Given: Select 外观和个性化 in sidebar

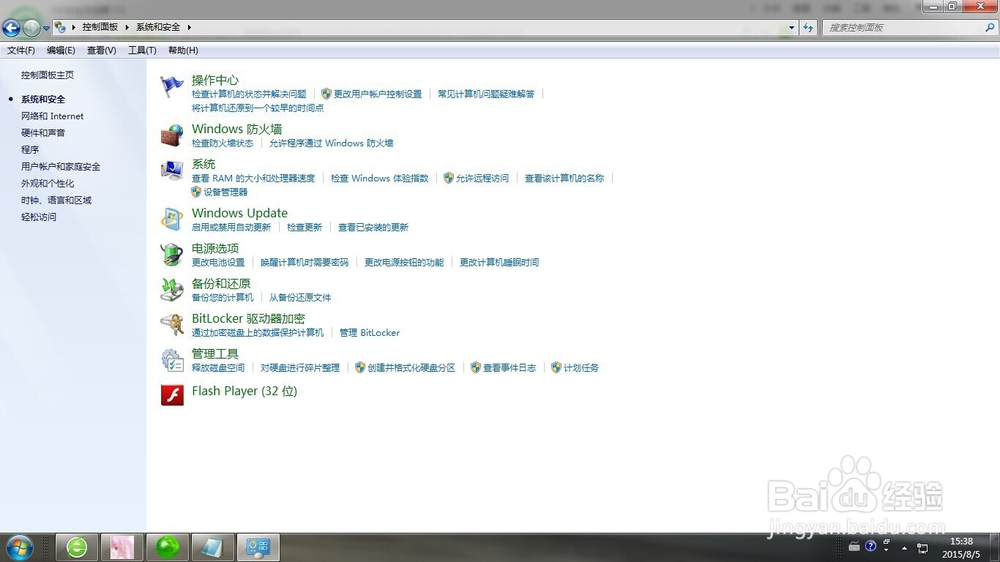Looking at the screenshot, I should [x=47, y=183].
